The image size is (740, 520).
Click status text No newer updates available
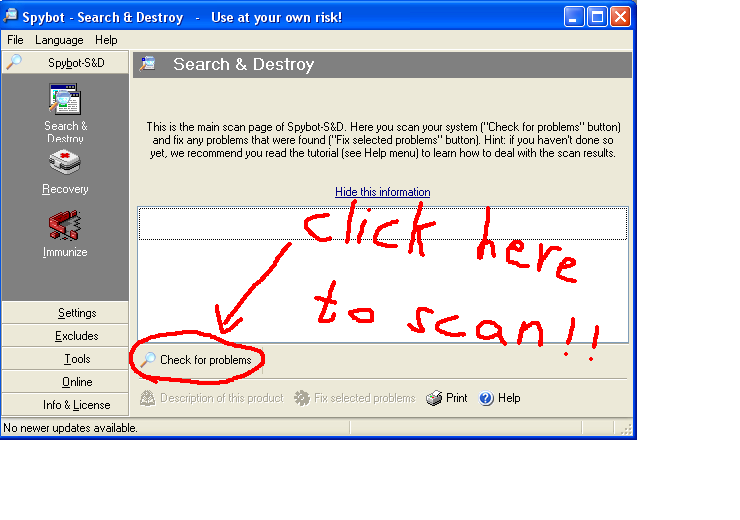(x=70, y=428)
